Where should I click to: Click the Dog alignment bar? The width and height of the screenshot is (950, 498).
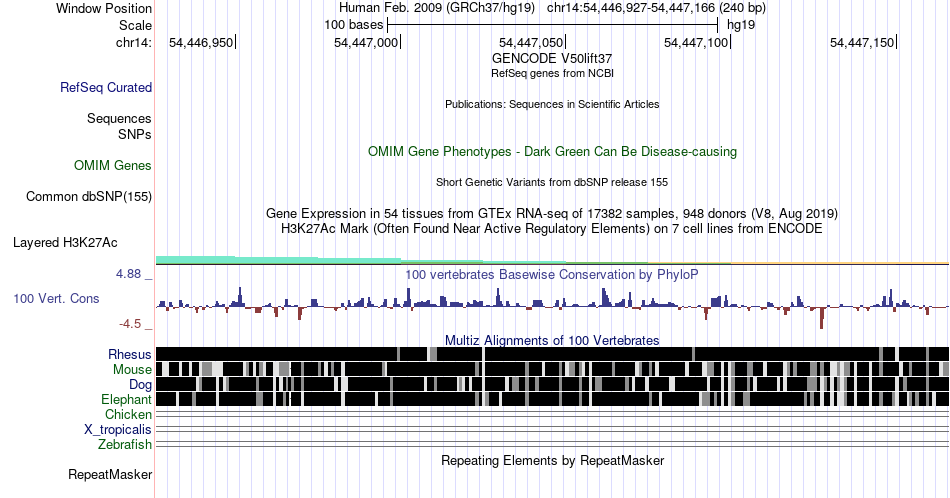click(552, 384)
